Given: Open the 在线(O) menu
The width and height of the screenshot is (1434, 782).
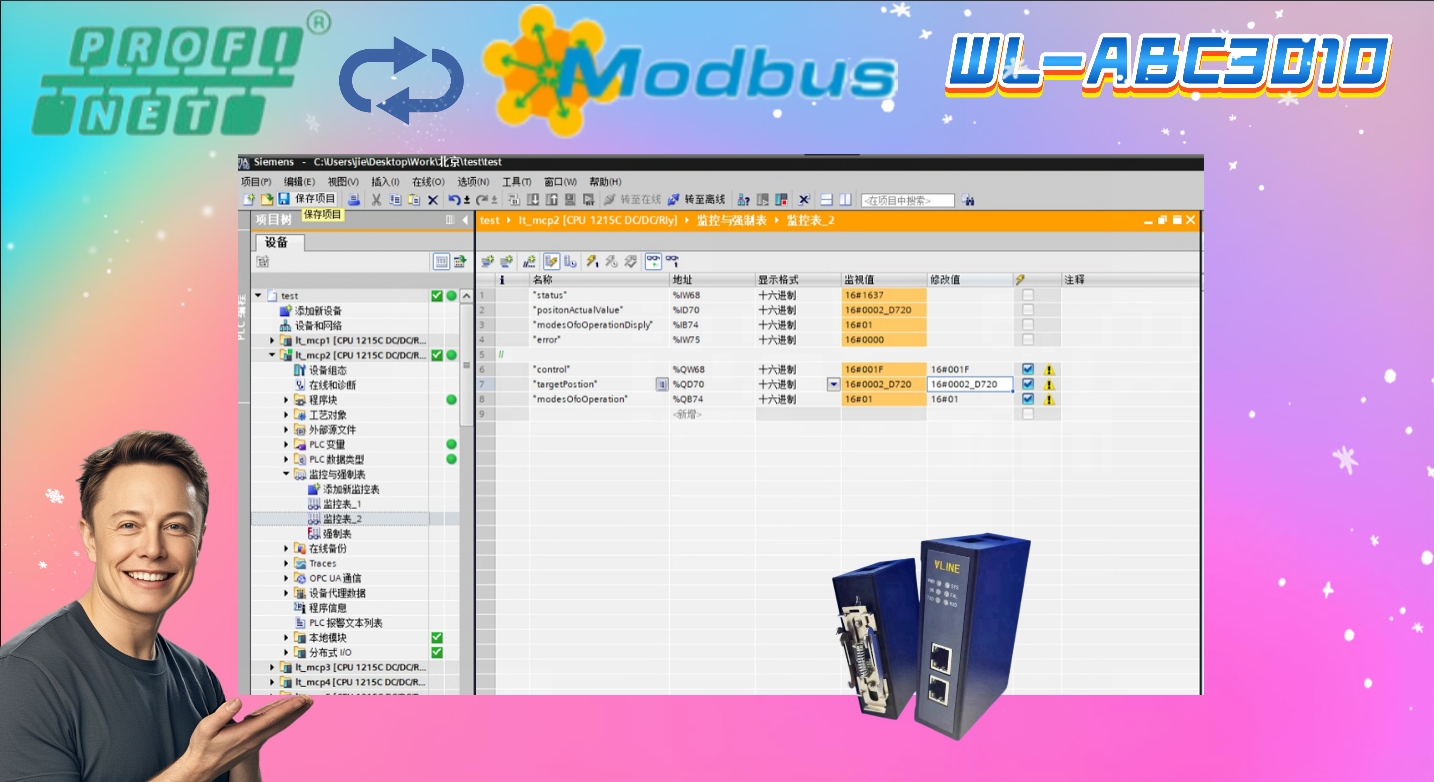Looking at the screenshot, I should click(429, 182).
